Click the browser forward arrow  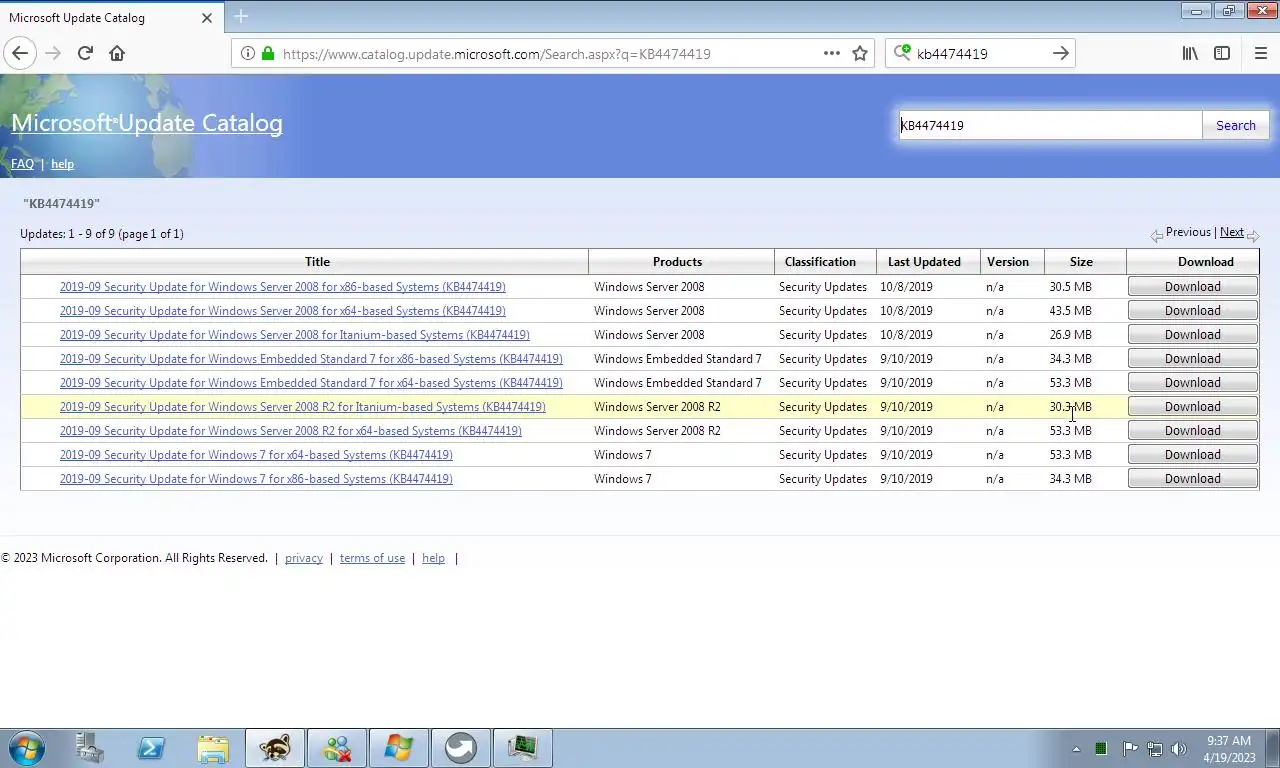[x=53, y=54]
